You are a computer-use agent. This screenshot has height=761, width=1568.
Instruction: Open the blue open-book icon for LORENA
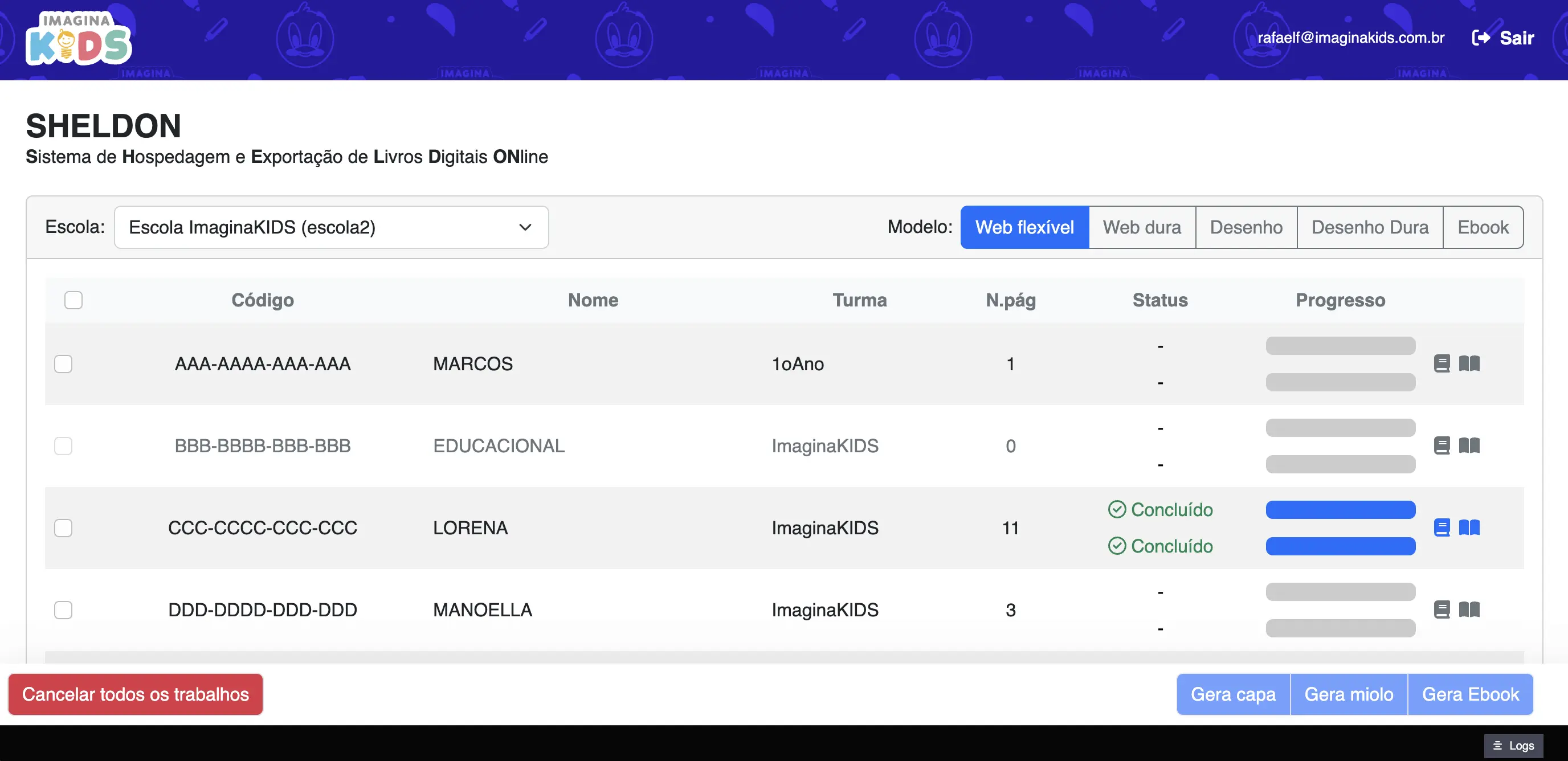[x=1469, y=527]
